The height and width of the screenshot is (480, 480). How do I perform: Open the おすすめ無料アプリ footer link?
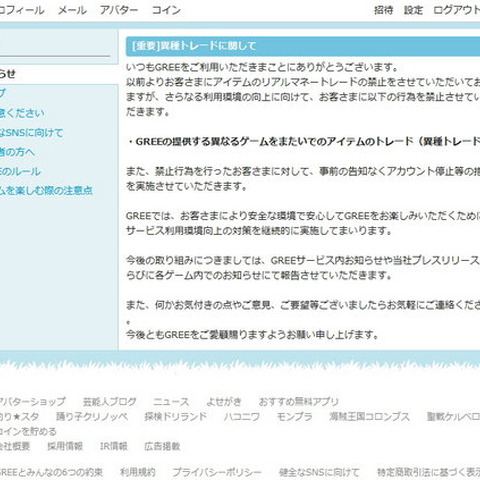click(x=298, y=402)
